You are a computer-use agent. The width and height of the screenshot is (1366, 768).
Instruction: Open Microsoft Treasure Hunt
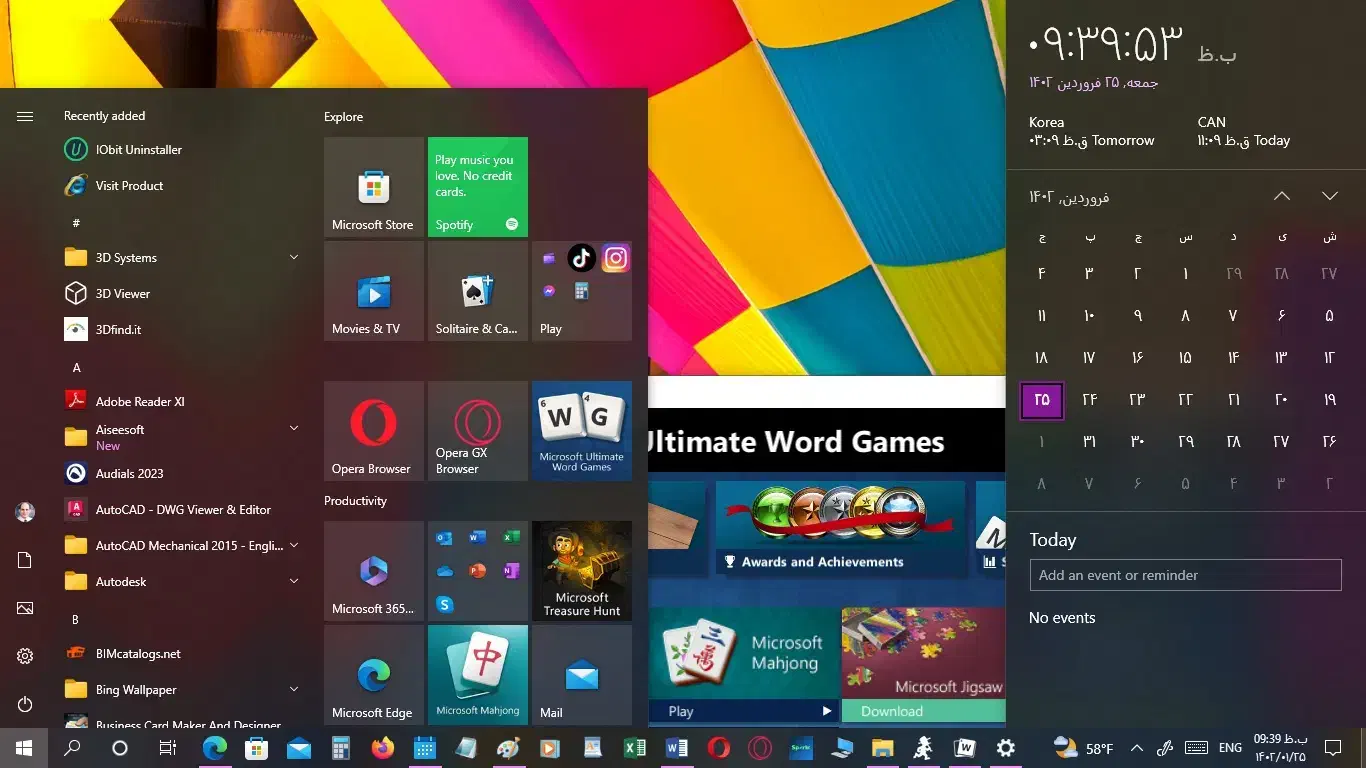[x=581, y=571]
